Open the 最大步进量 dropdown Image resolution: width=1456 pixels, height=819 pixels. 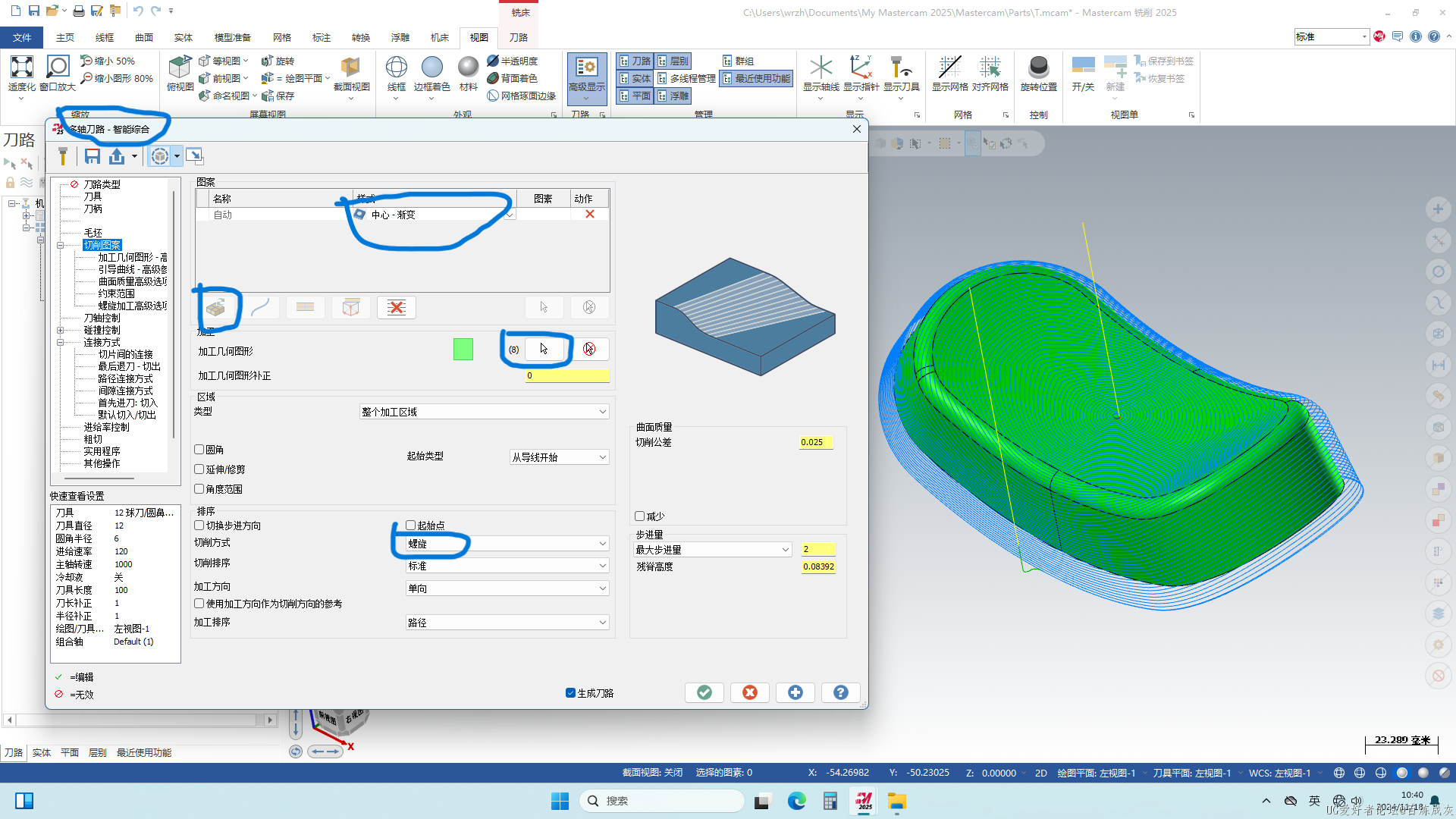[713, 550]
